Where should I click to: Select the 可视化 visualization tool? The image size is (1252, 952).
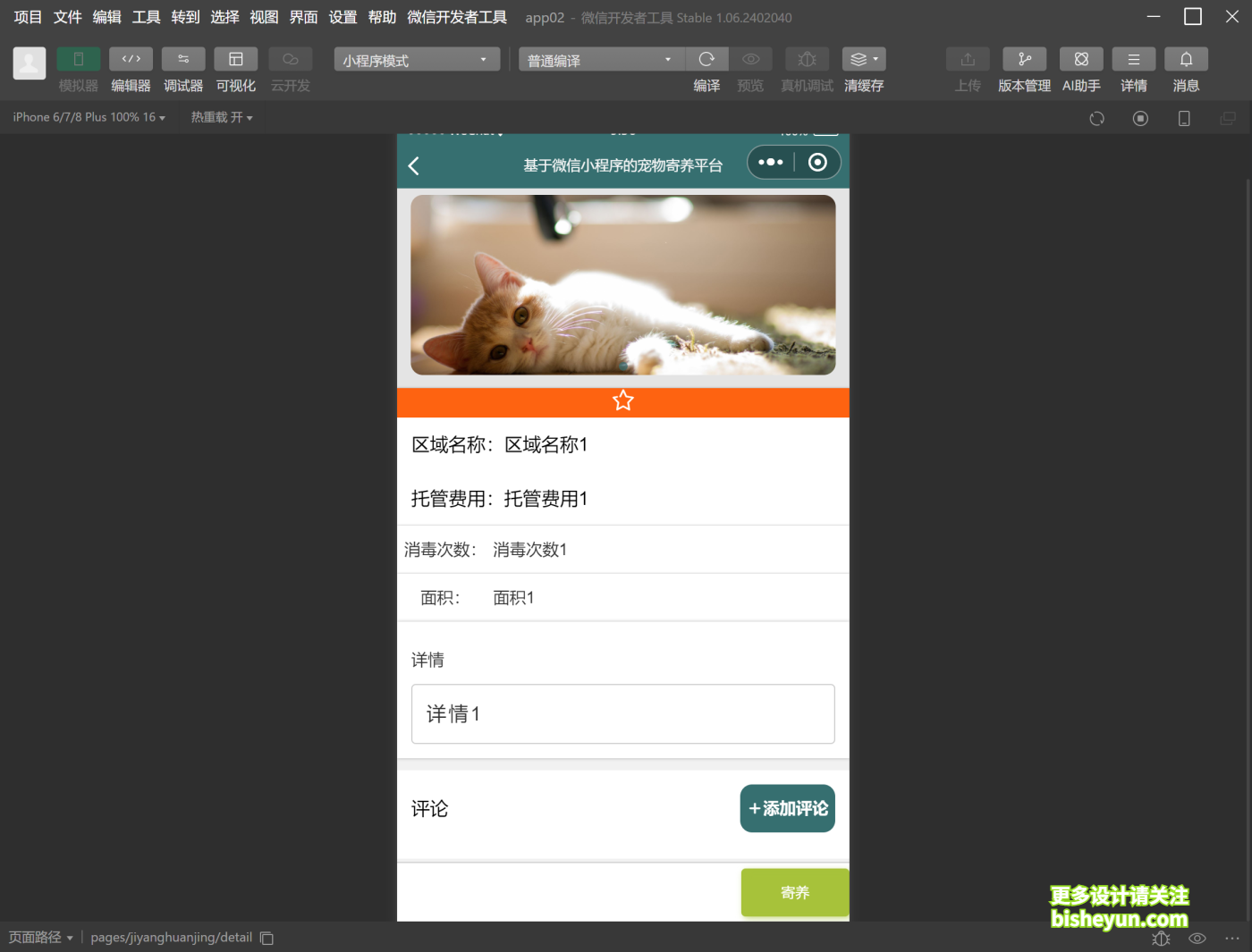[x=235, y=58]
